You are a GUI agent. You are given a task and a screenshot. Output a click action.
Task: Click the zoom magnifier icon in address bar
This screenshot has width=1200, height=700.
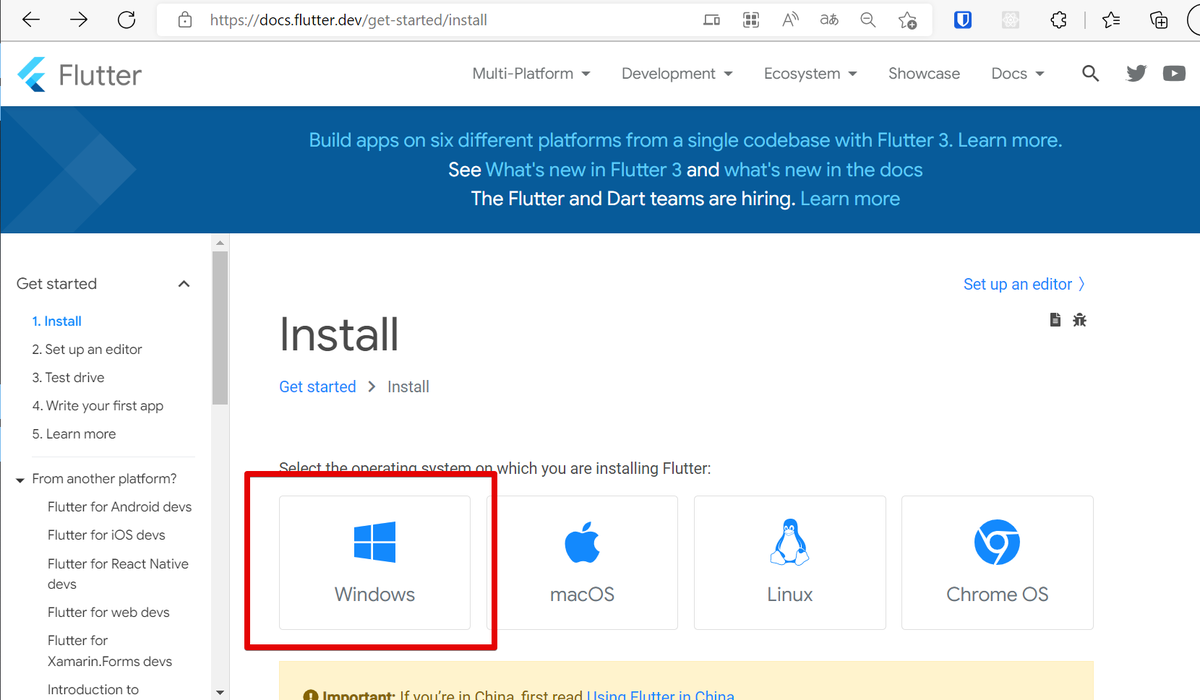pyautogui.click(x=868, y=20)
